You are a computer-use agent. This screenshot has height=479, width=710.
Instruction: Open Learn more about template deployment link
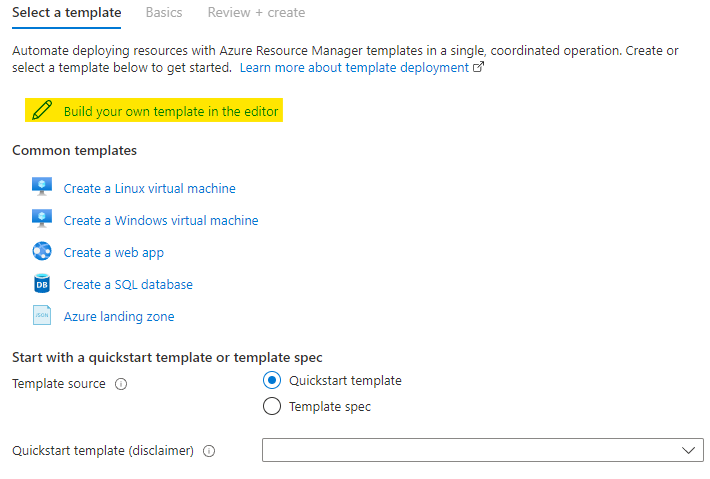[354, 67]
